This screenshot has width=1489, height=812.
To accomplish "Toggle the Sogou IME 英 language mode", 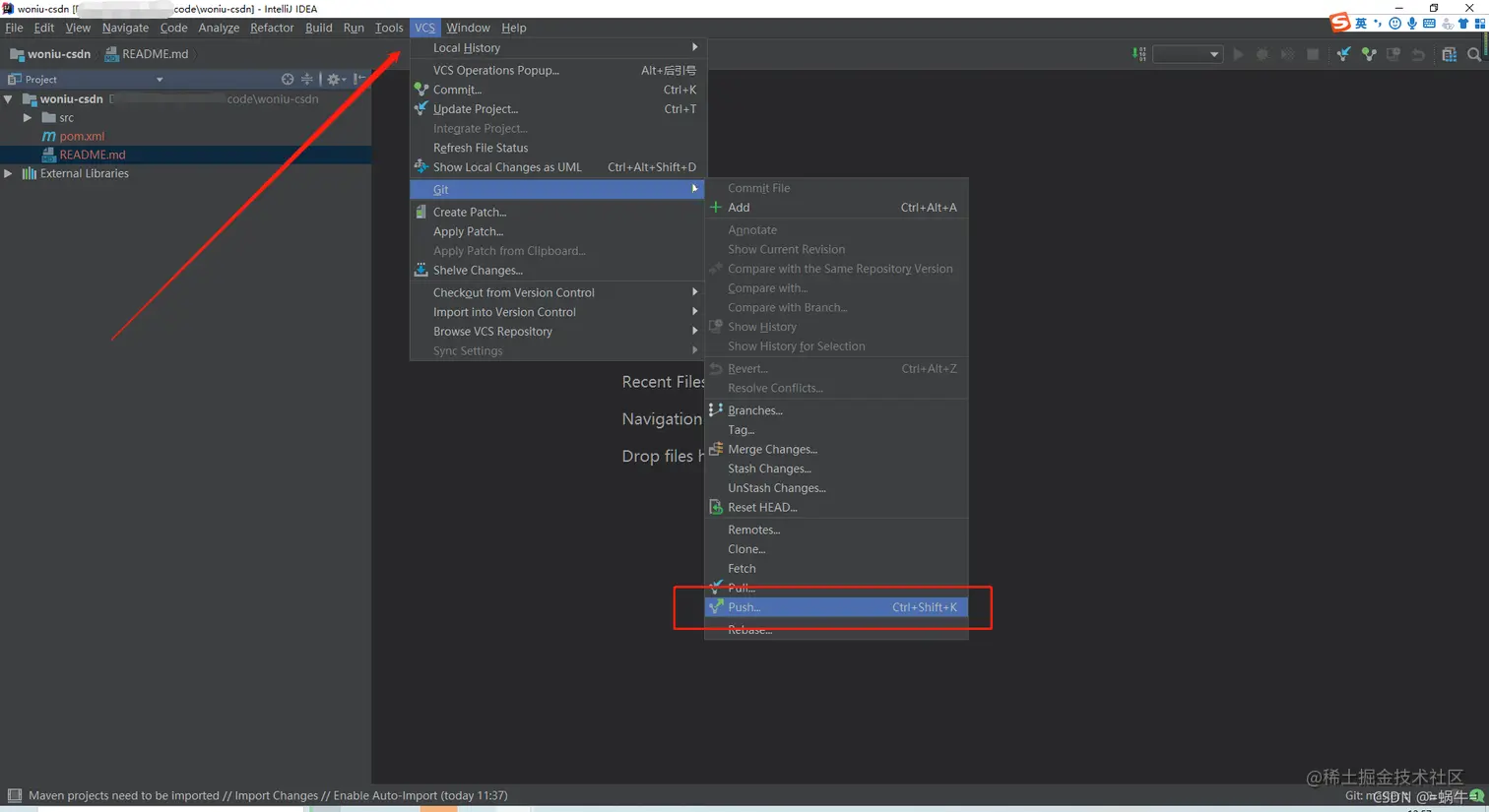I will (x=1361, y=23).
